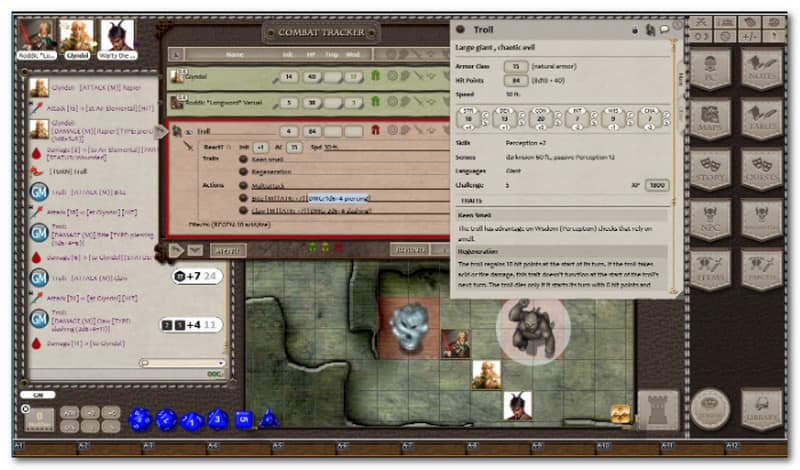Click Claw action line in tracker

click(x=311, y=210)
